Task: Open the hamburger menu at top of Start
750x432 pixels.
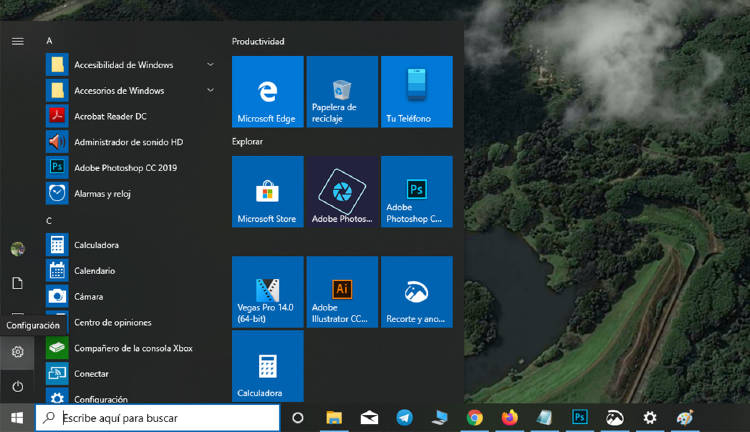Action: (18, 42)
